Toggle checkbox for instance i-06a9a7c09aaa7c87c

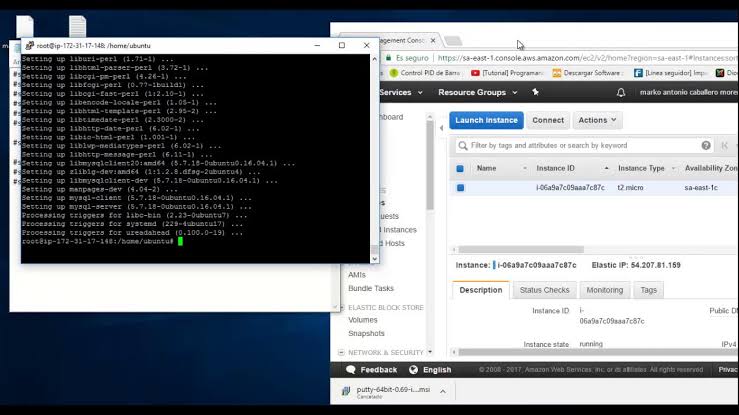[460, 187]
